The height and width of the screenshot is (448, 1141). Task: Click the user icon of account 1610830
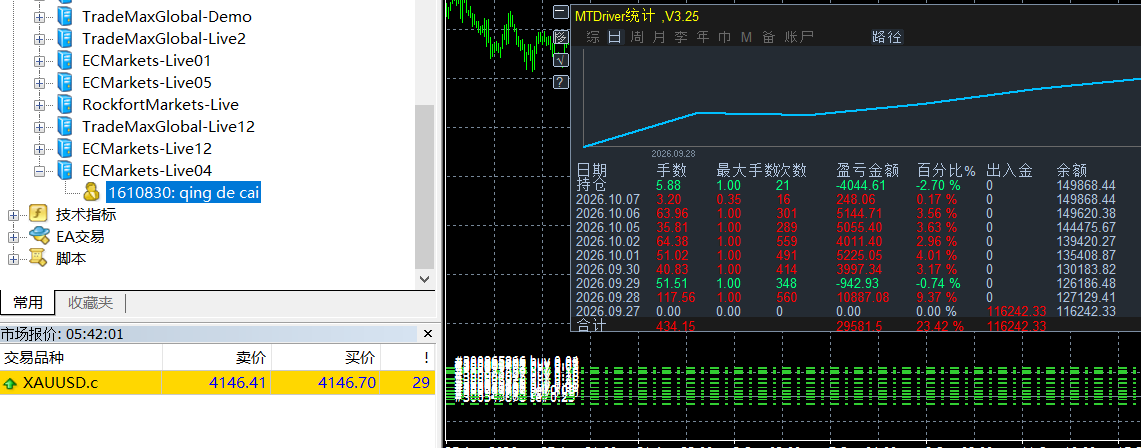click(92, 192)
